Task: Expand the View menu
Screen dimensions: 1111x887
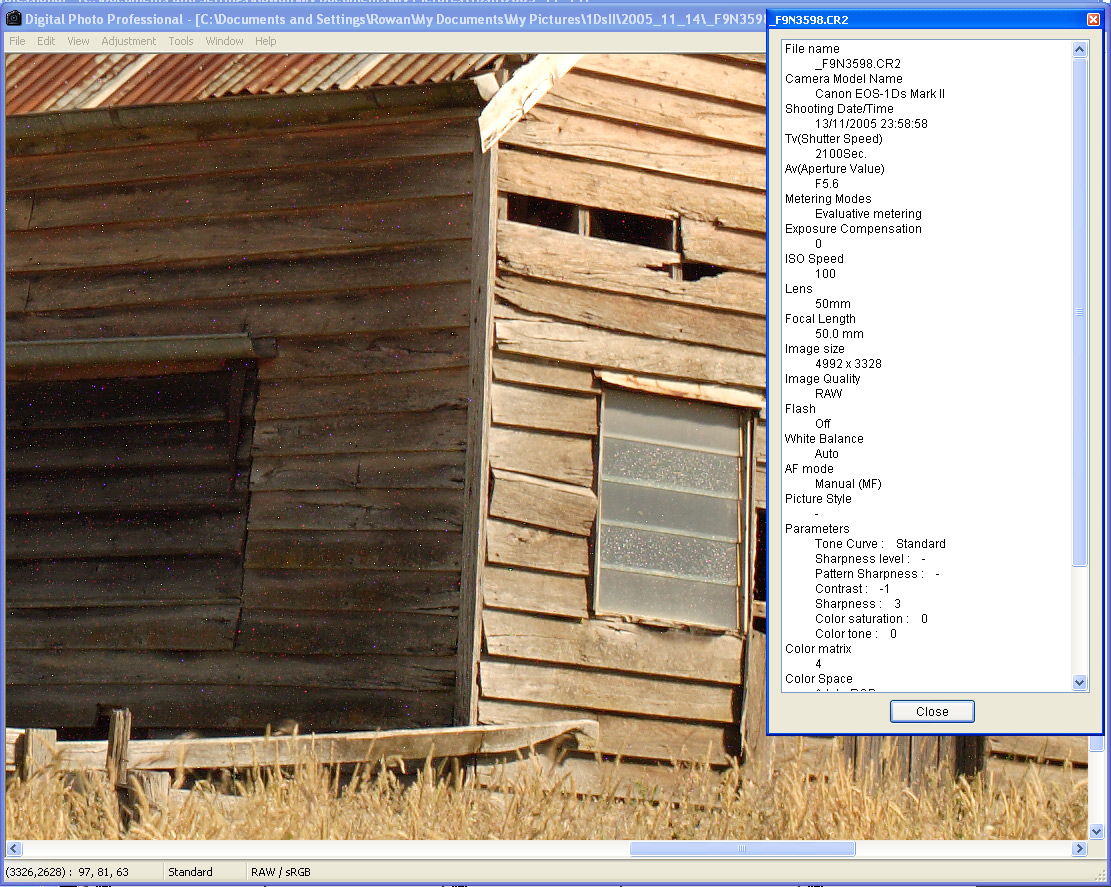Action: (x=78, y=41)
